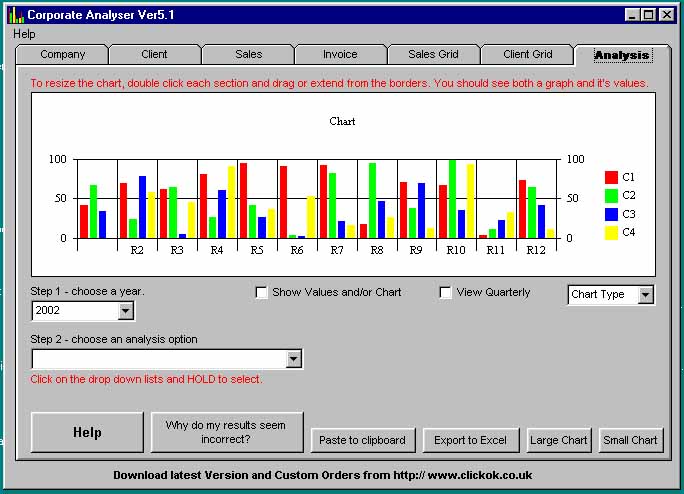Click Export to Excel button
Image resolution: width=684 pixels, height=494 pixels.
(471, 440)
